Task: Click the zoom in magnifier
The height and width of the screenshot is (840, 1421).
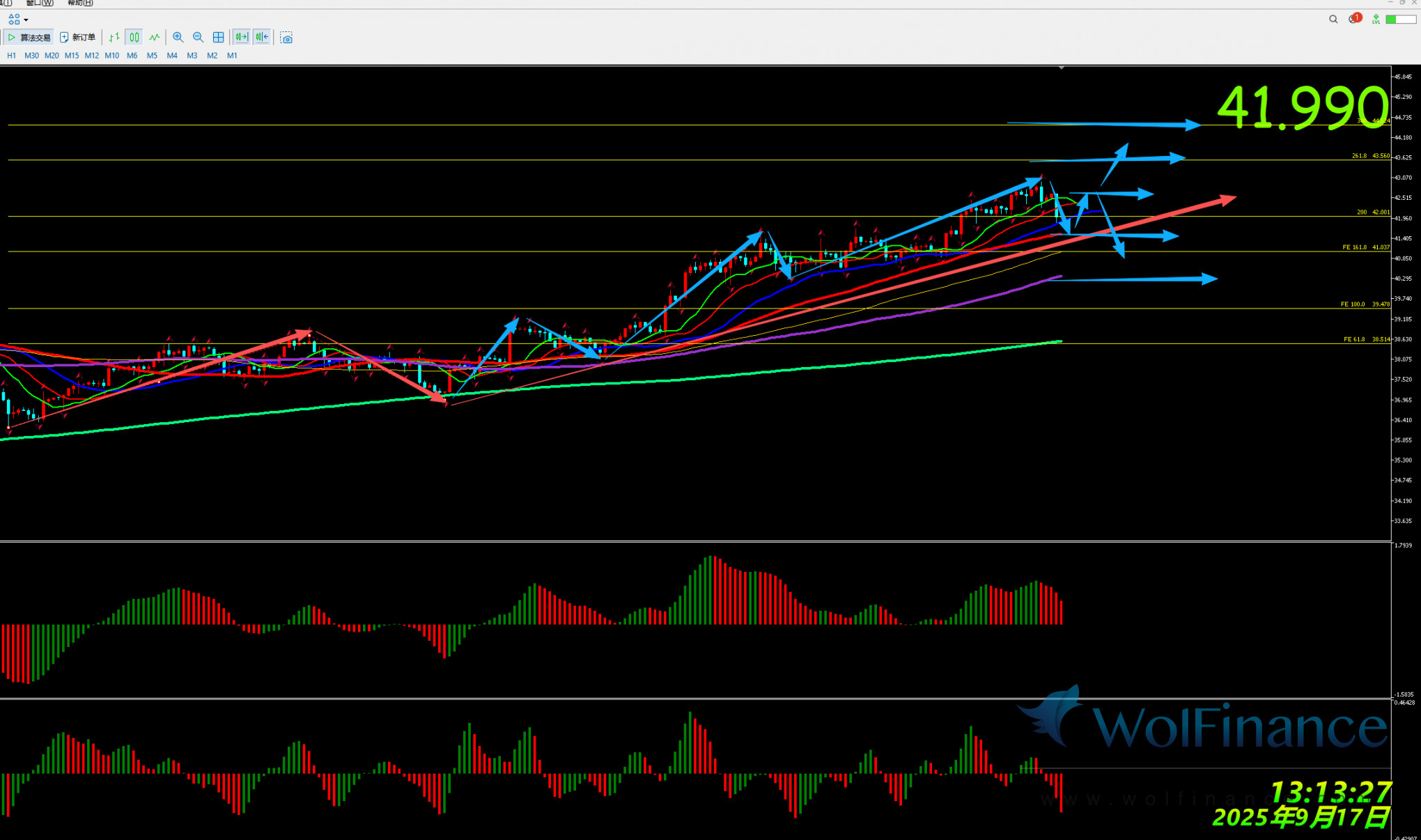Action: pos(178,38)
